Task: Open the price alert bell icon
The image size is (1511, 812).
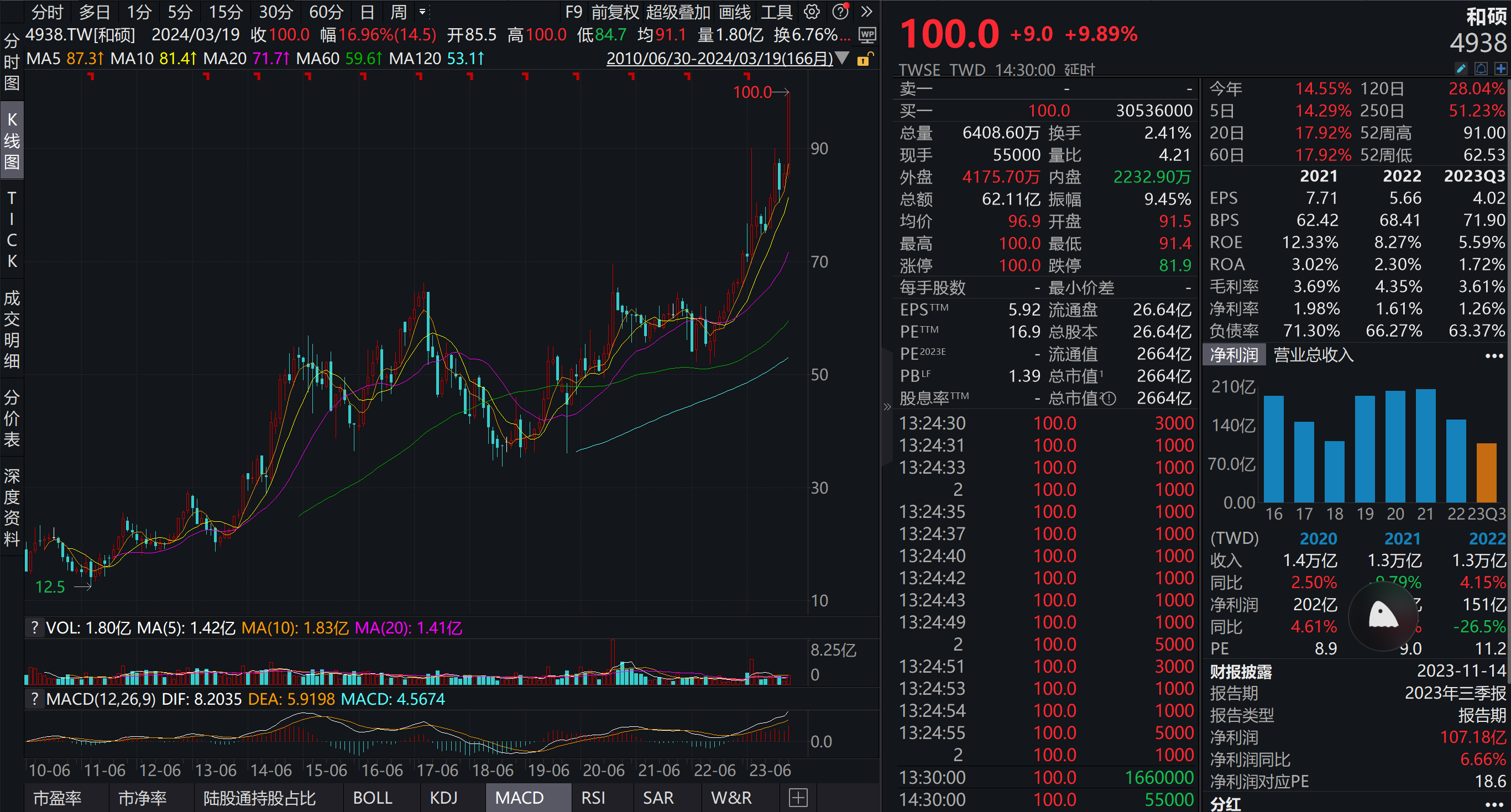Action: (x=1482, y=69)
